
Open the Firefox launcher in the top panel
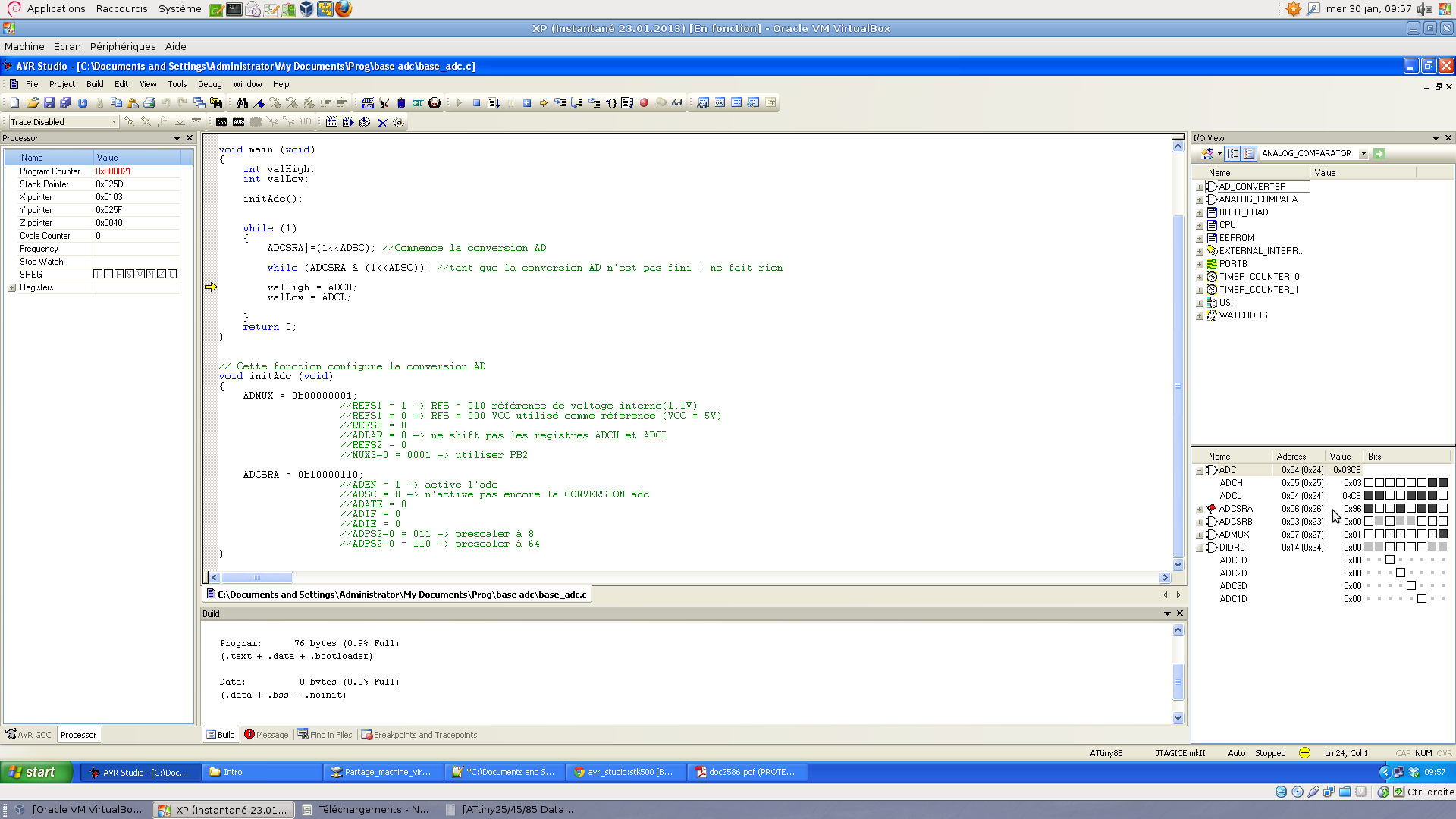344,9
